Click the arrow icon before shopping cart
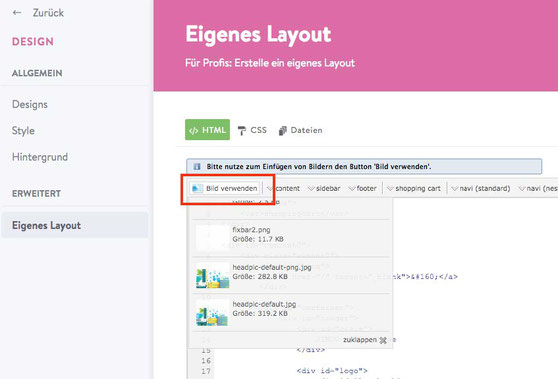Viewport: 558px width, 379px height. click(x=390, y=188)
